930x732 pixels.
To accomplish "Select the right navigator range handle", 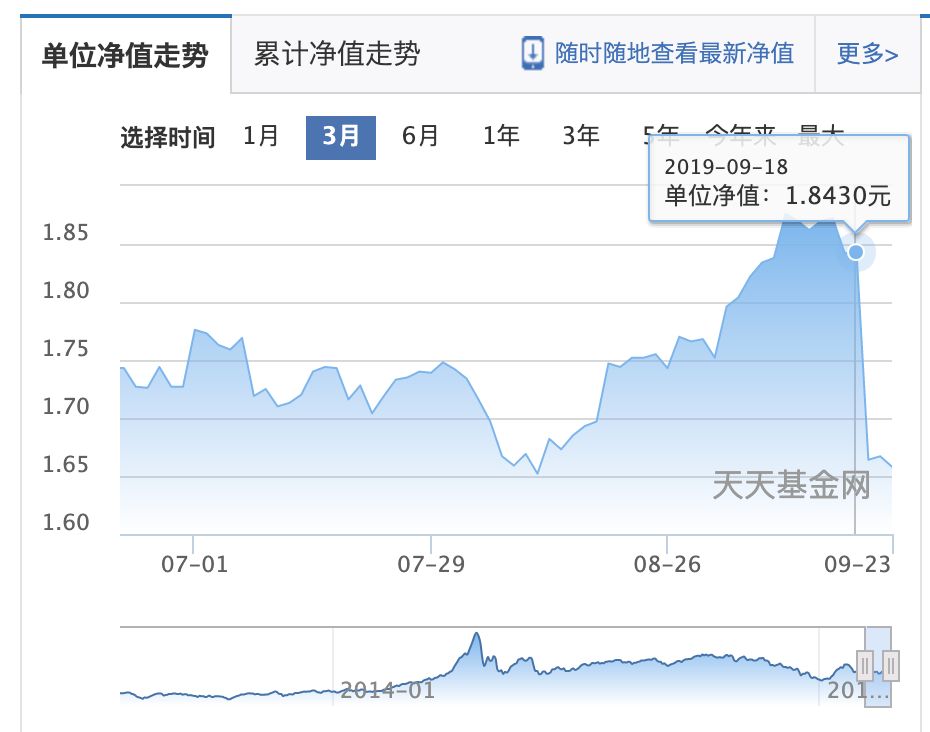I will point(891,665).
